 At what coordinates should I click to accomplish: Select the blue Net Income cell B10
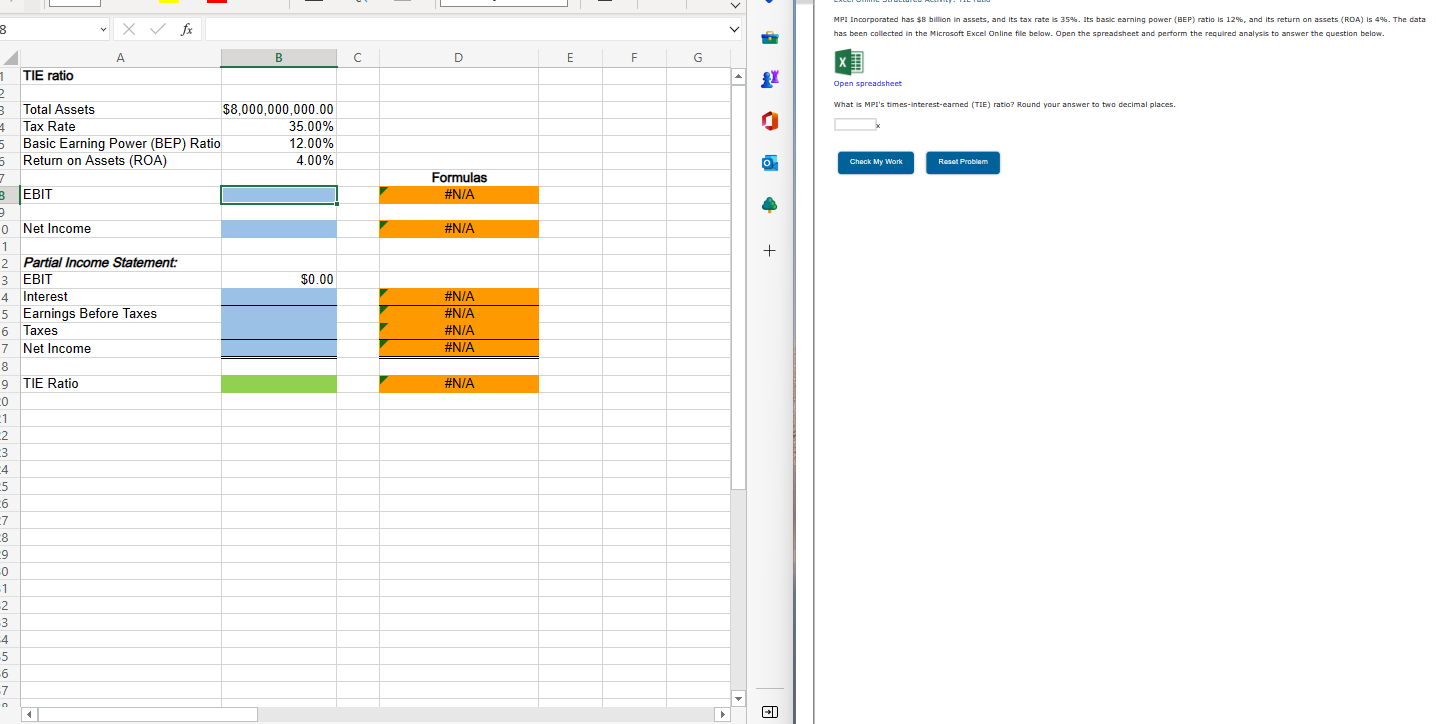click(279, 229)
